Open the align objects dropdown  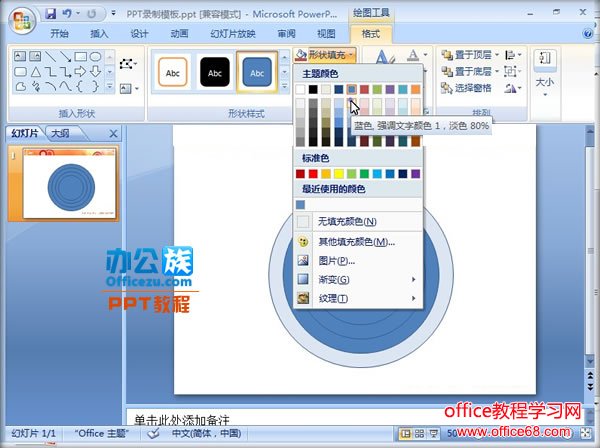point(513,55)
